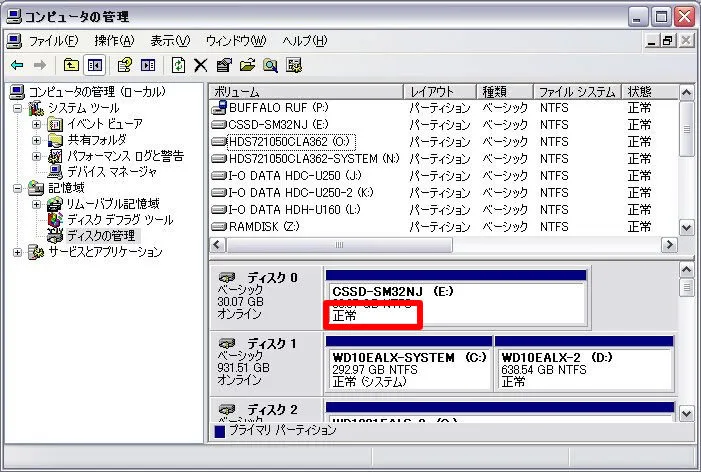
Task: Click プライマリ パーティション legend color square
Action: click(x=220, y=431)
